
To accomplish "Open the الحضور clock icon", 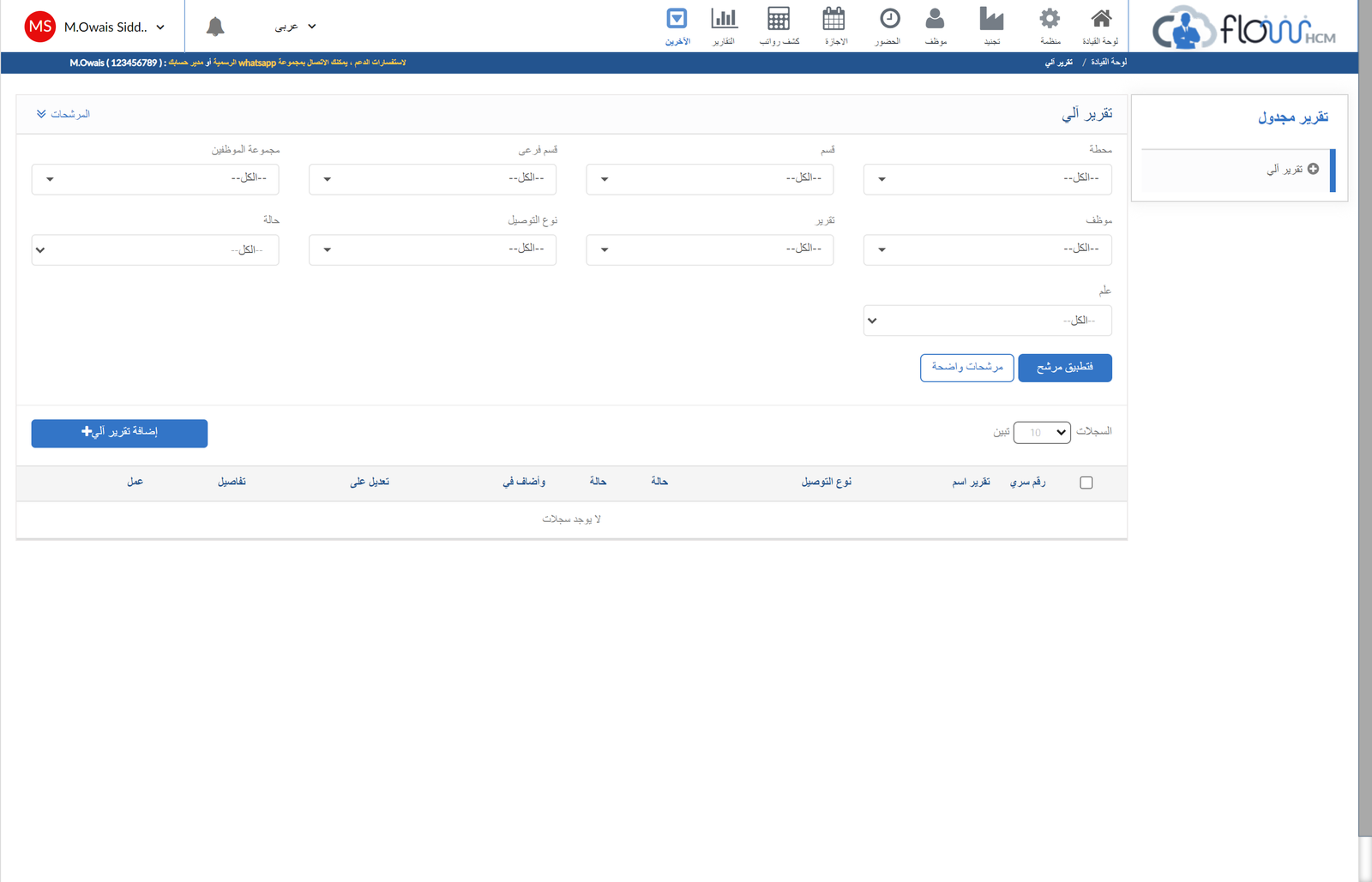I will [889, 20].
